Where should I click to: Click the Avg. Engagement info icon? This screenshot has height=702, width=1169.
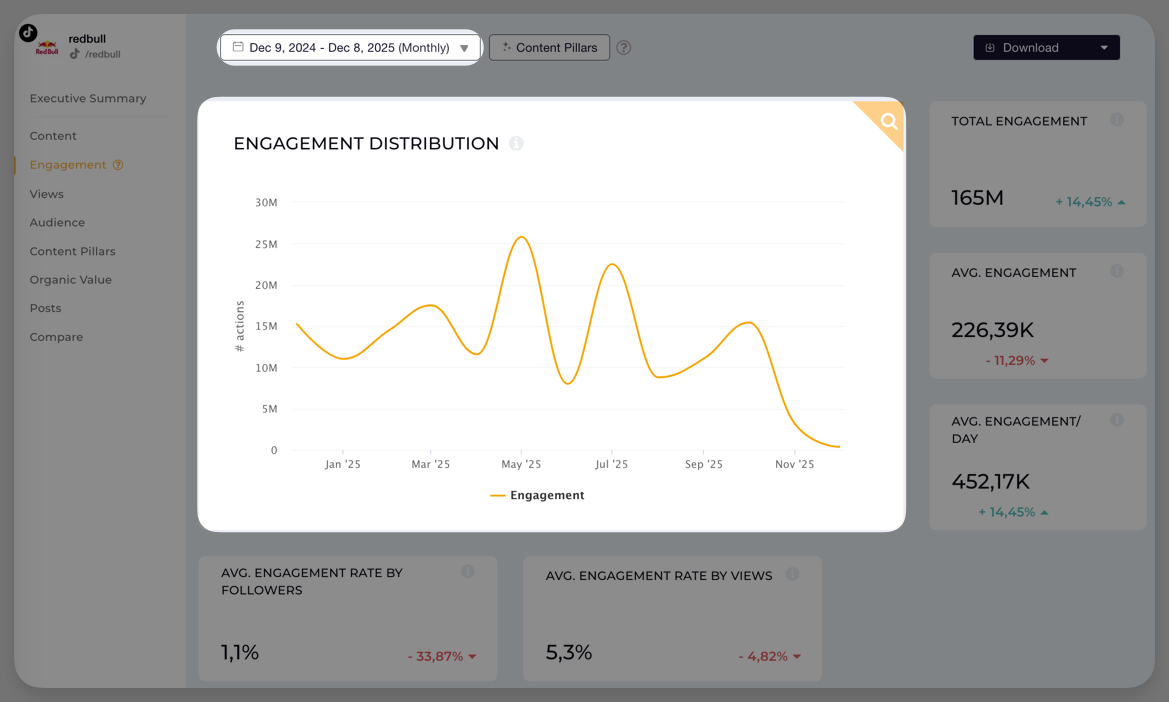(1116, 271)
